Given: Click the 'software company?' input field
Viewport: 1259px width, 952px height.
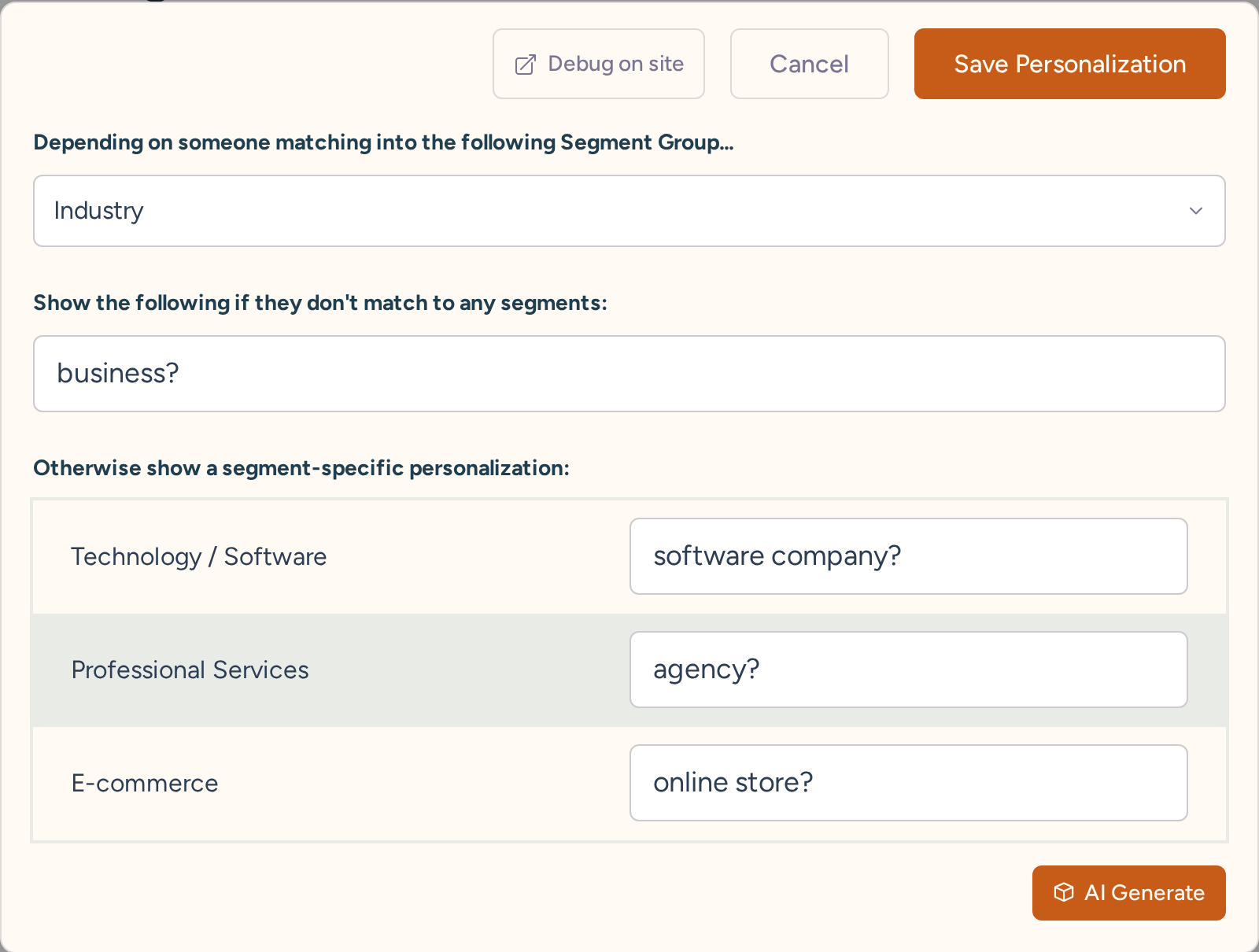Looking at the screenshot, I should (909, 556).
